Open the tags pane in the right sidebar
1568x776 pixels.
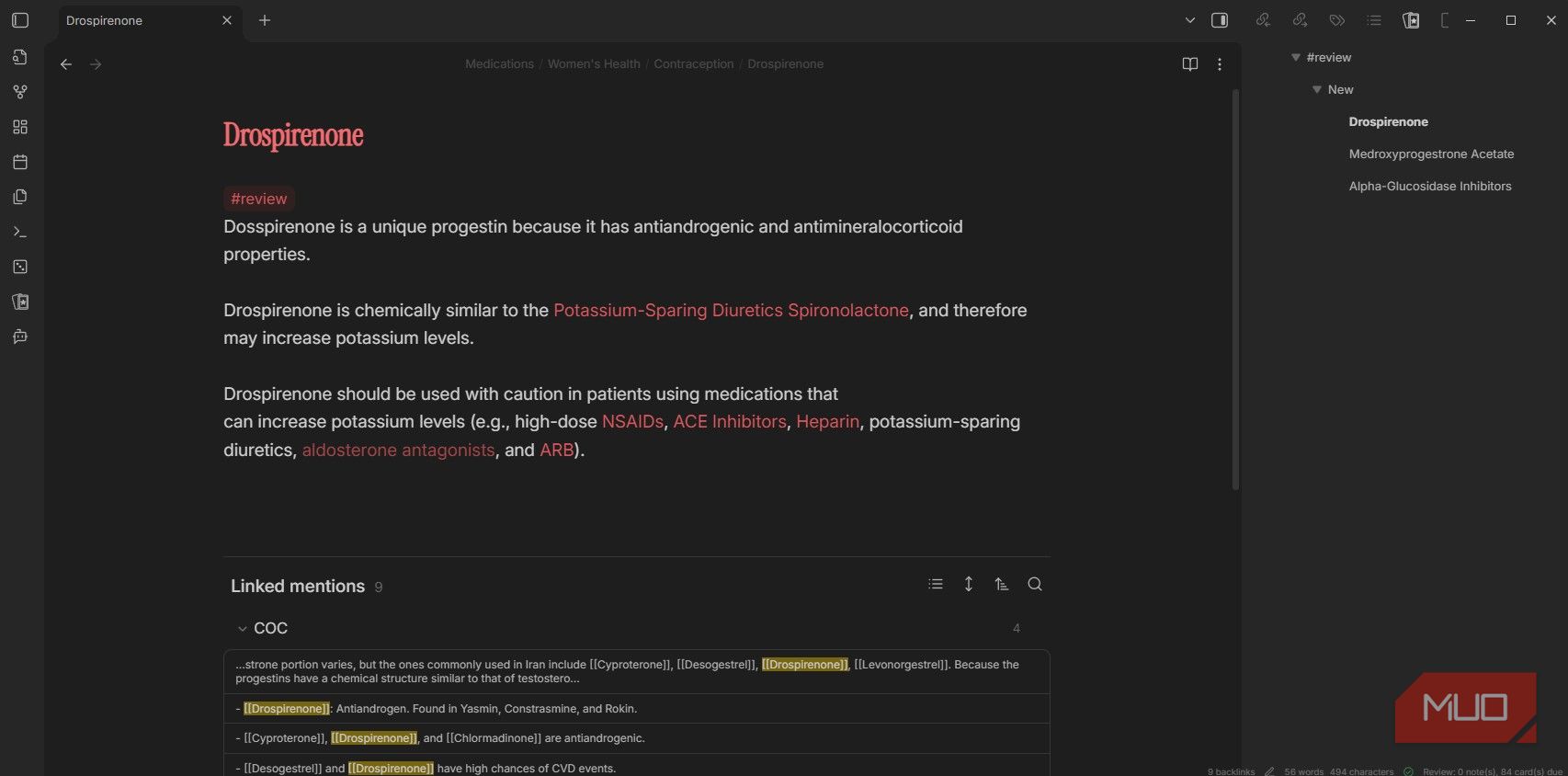pyautogui.click(x=1337, y=20)
